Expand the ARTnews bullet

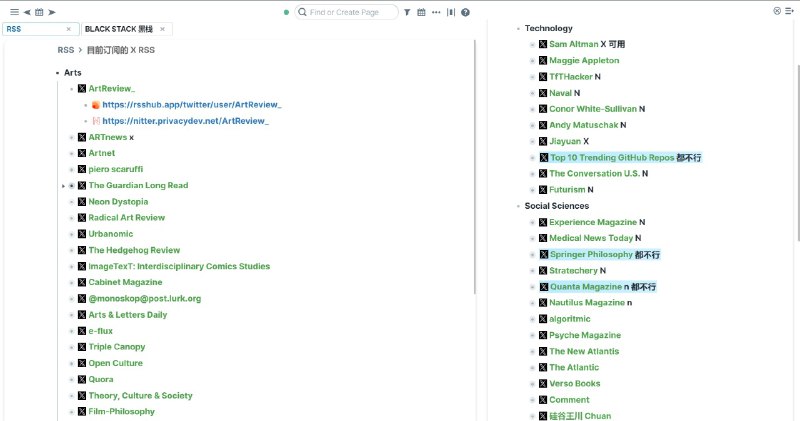[x=71, y=137]
